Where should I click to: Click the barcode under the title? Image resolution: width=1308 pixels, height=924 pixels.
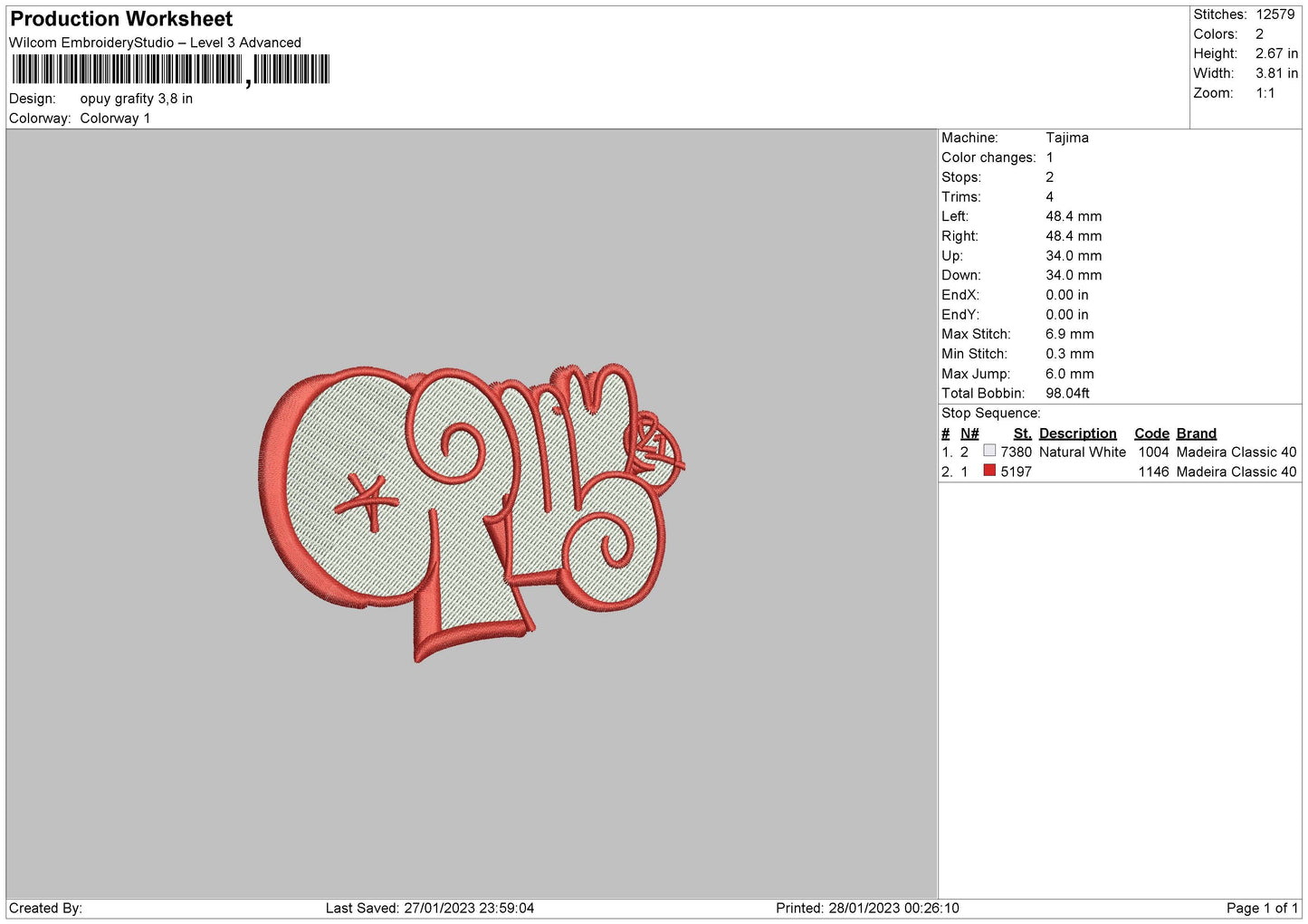point(170,70)
